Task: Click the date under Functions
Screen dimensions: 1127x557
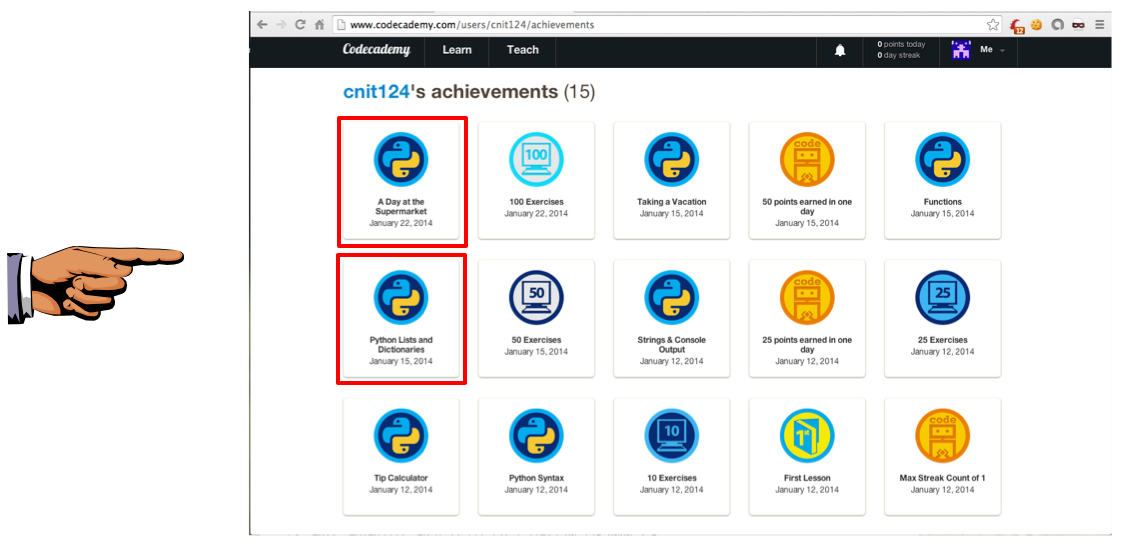Action: coord(942,213)
